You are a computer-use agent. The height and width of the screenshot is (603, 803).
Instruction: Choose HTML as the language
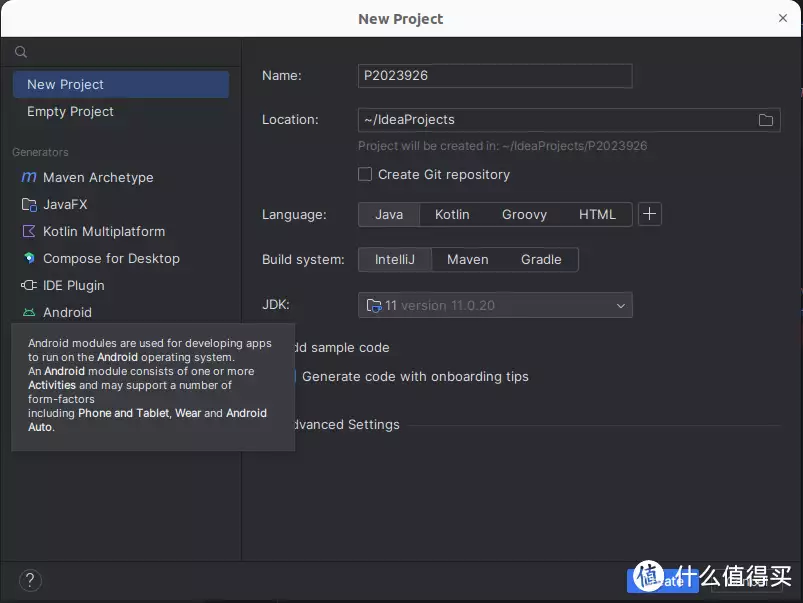click(597, 214)
